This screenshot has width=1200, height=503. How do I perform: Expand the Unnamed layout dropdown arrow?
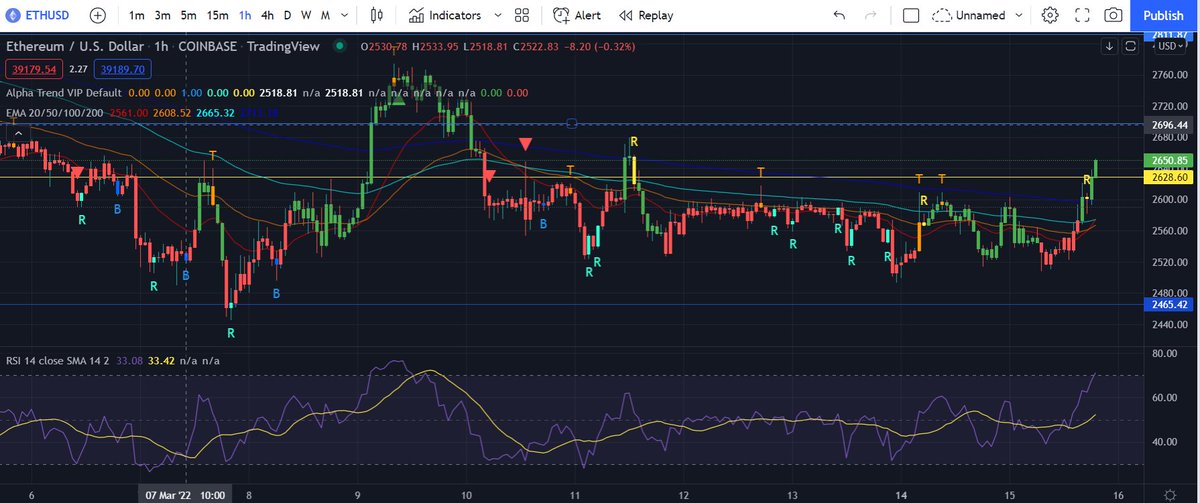(x=1019, y=15)
